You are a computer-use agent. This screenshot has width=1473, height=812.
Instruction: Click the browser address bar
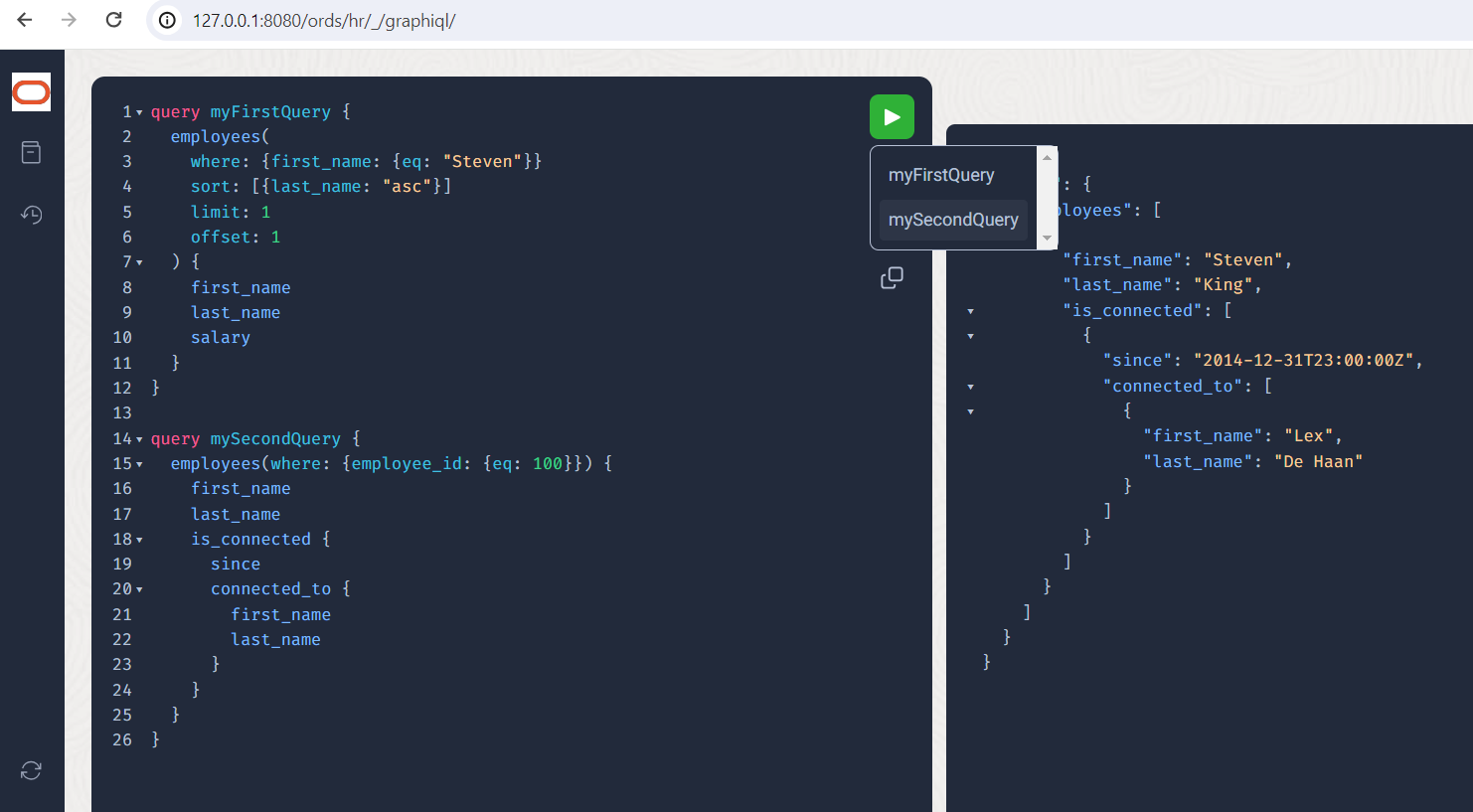coord(398,19)
